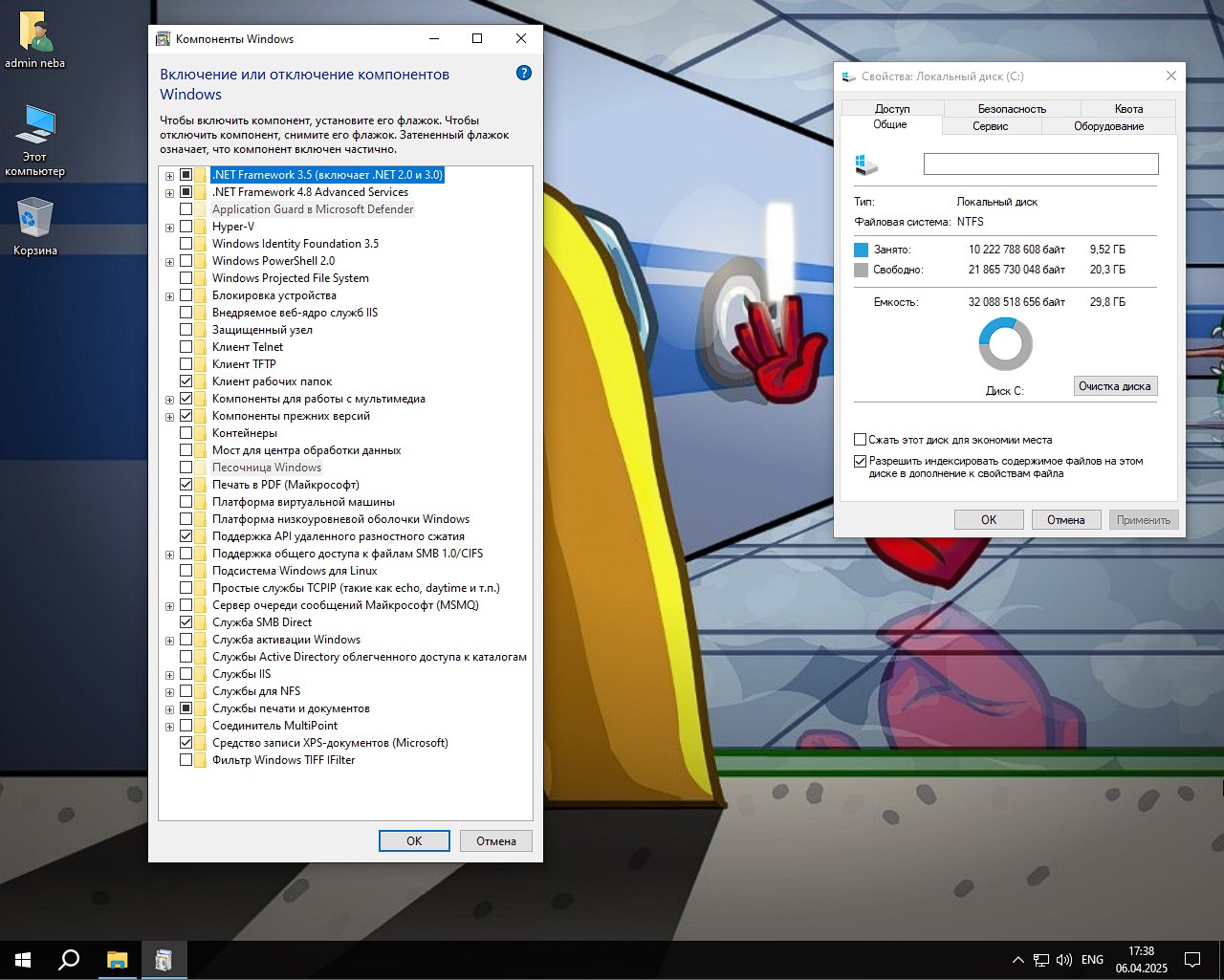Click the folder icon next to Службы IIS

coord(201,674)
